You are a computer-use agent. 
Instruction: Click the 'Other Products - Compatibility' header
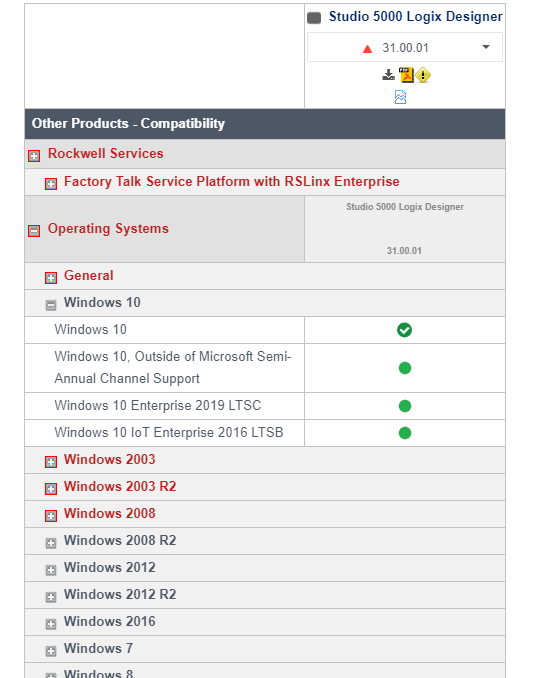[x=128, y=123]
